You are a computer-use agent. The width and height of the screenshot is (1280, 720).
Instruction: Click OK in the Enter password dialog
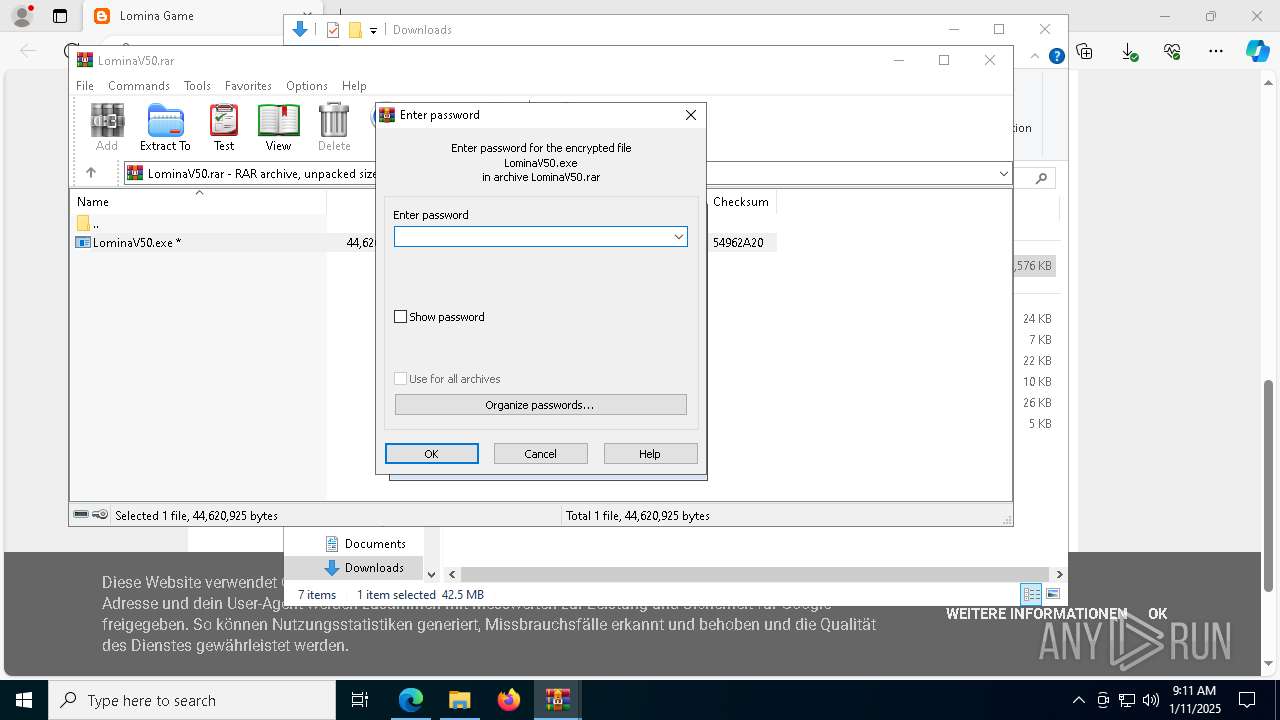[432, 454]
